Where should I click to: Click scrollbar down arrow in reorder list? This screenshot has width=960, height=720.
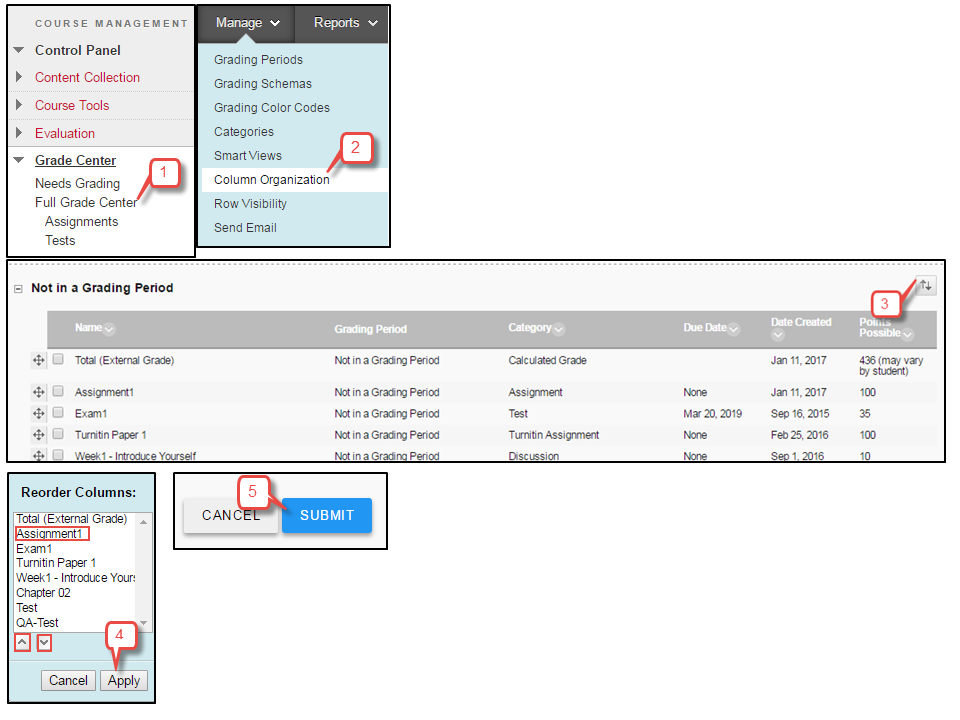(144, 623)
